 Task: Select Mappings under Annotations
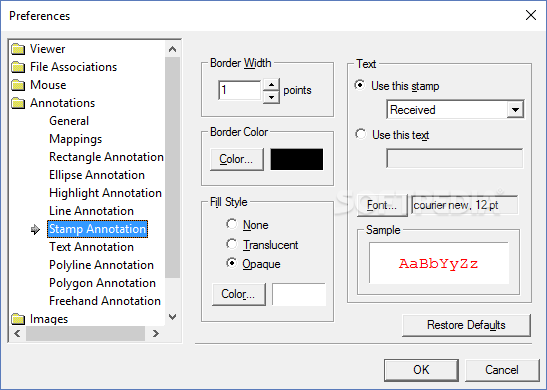pos(75,139)
